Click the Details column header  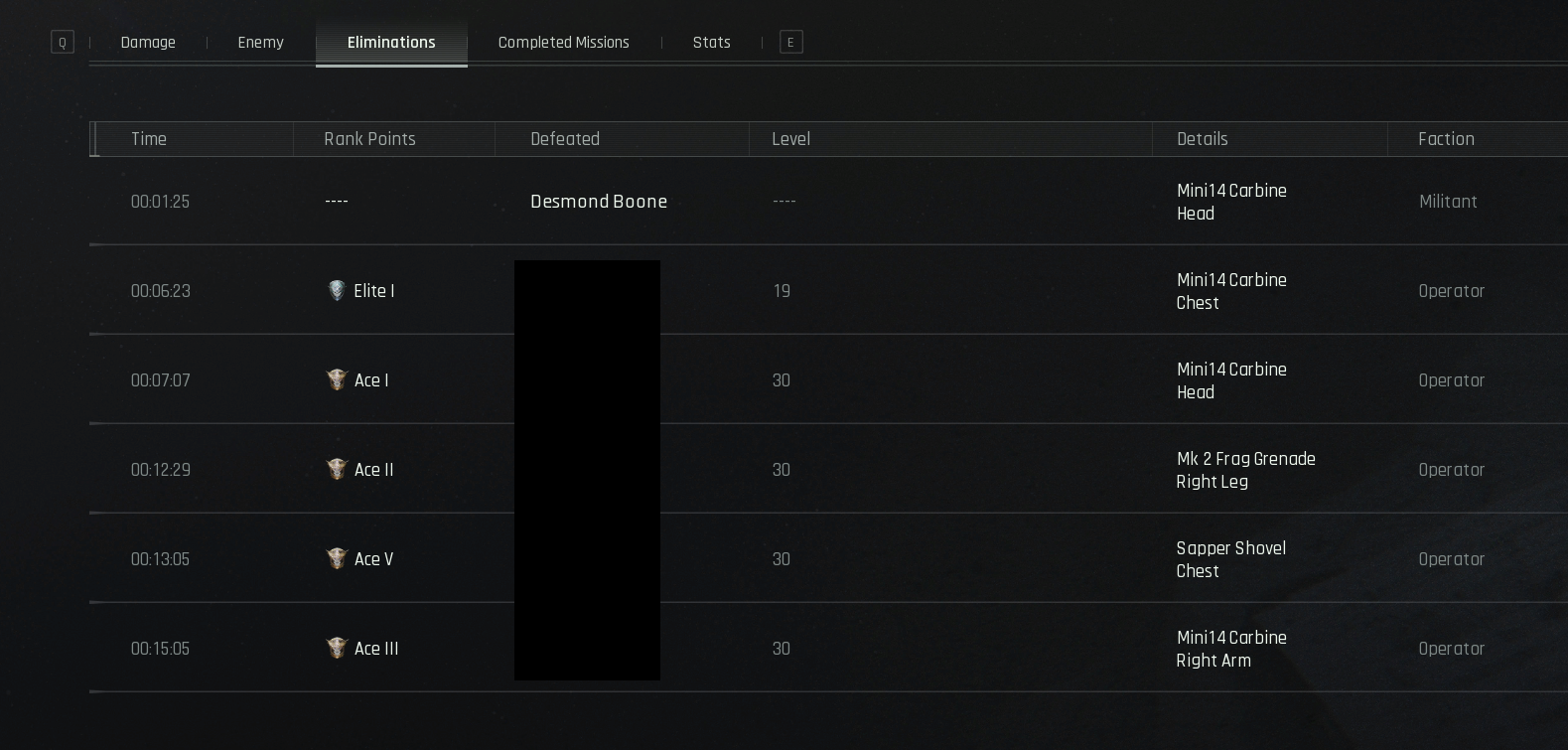pyautogui.click(x=1202, y=139)
